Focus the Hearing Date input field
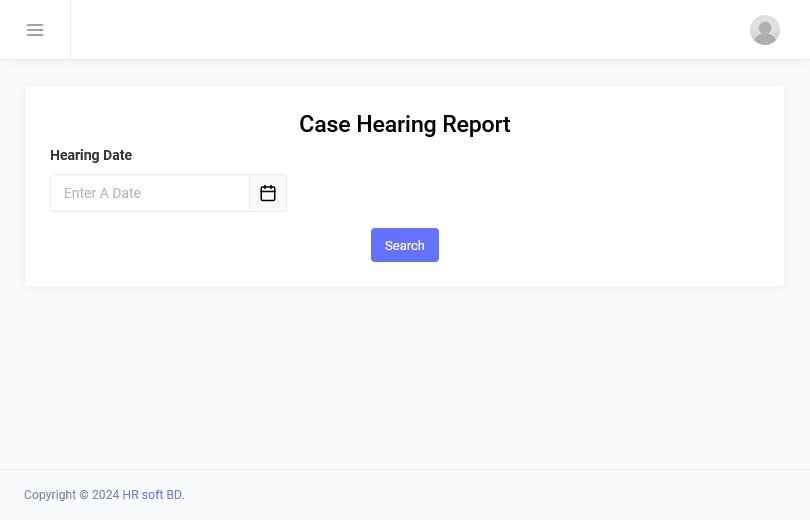 tap(150, 193)
